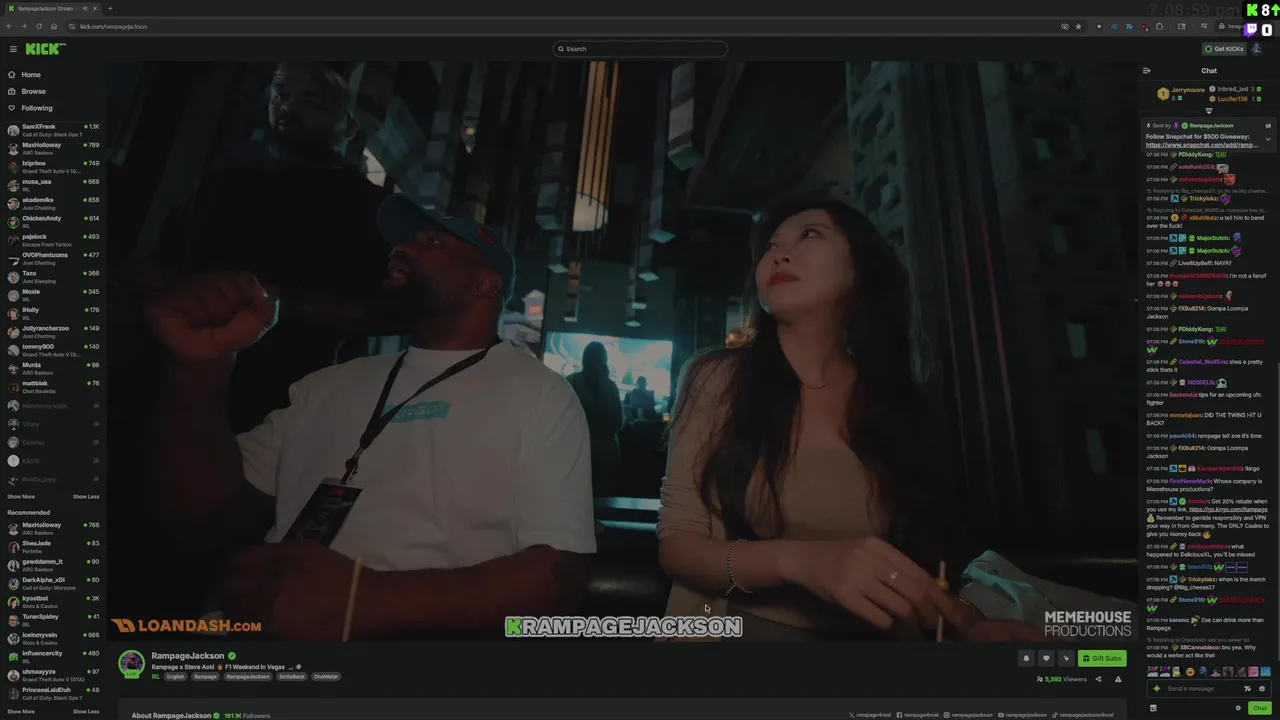Click the address bar URL
Image resolution: width=1280 pixels, height=720 pixels.
(113, 27)
